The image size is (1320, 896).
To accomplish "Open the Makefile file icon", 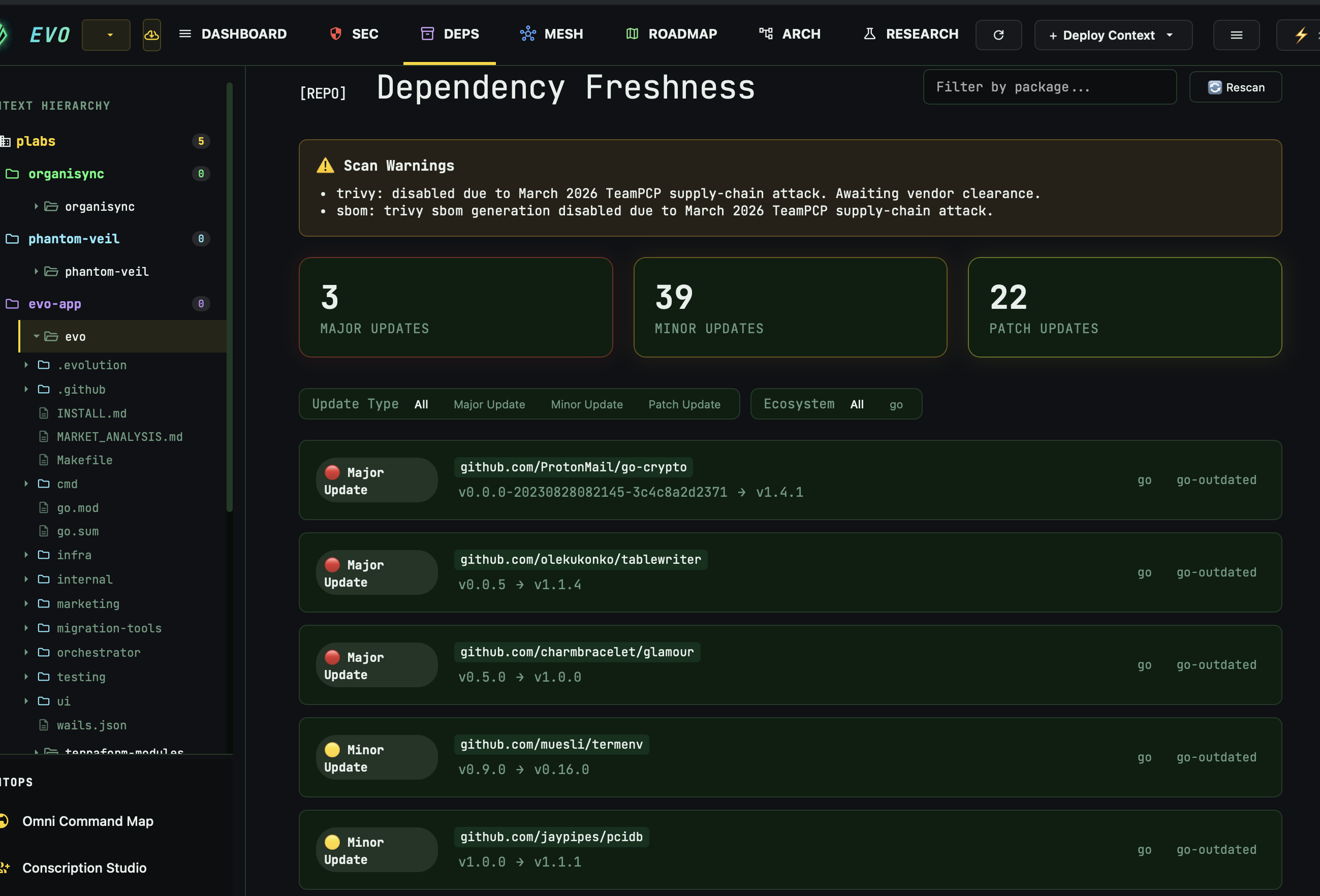I will point(44,460).
